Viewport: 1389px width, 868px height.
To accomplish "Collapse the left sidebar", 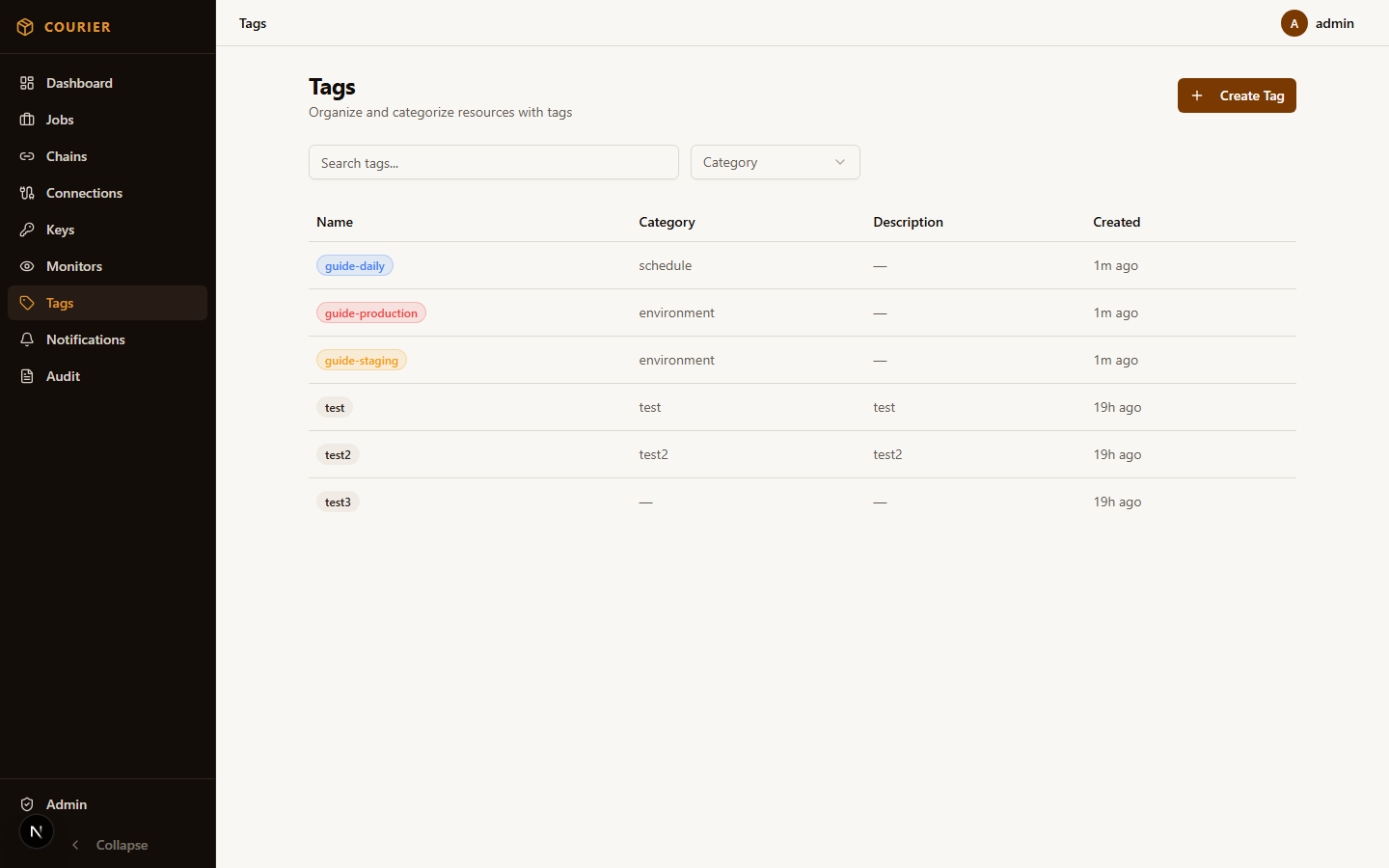I will (x=109, y=845).
